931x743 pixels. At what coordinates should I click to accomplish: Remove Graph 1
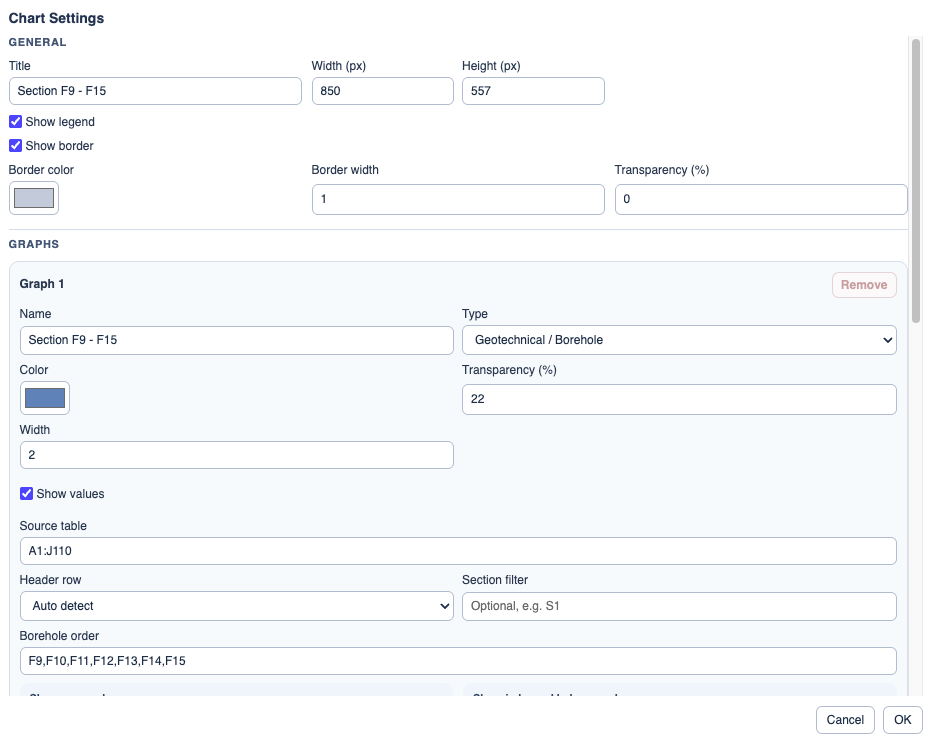tap(864, 285)
